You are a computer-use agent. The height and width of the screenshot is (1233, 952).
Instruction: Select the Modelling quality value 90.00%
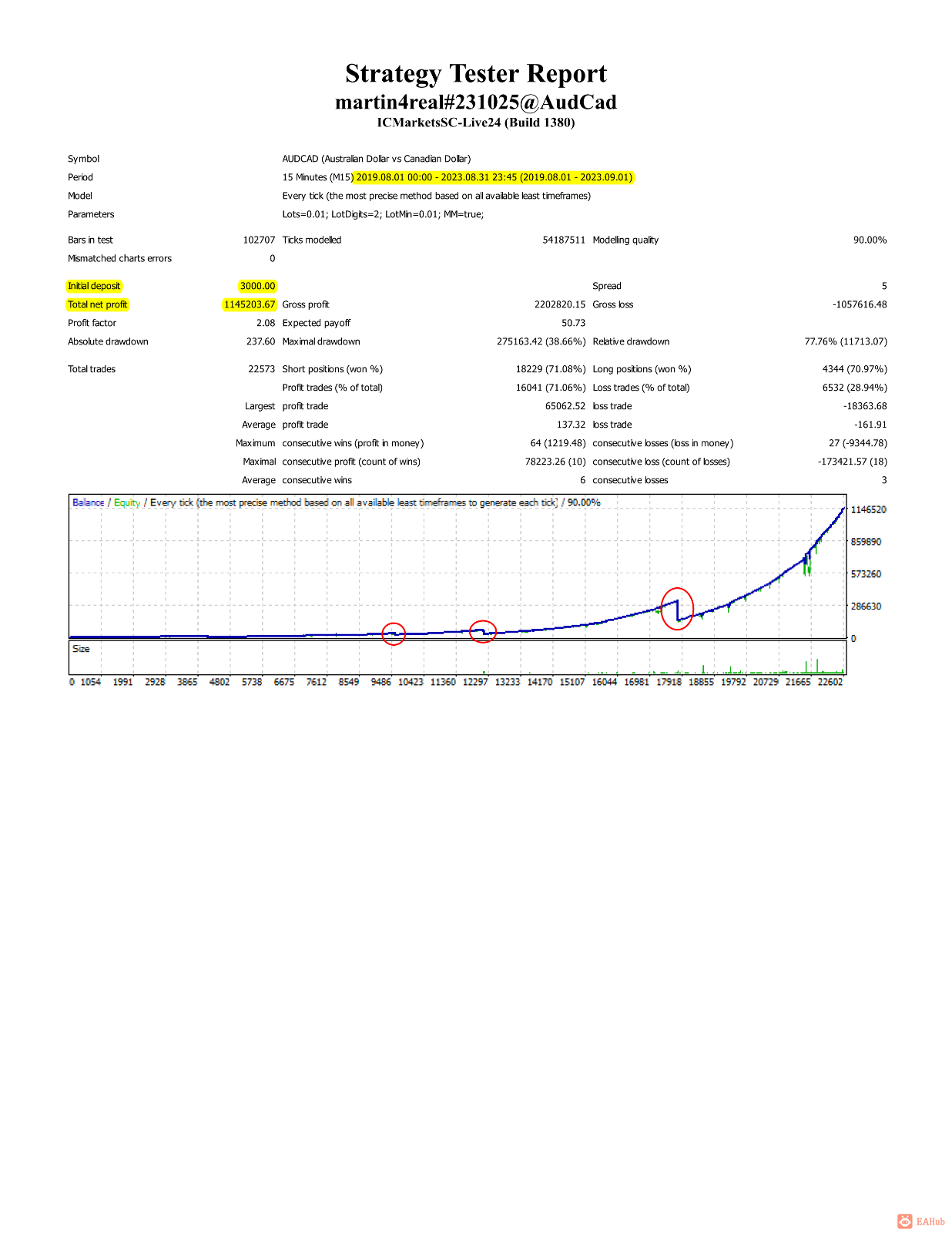870,240
